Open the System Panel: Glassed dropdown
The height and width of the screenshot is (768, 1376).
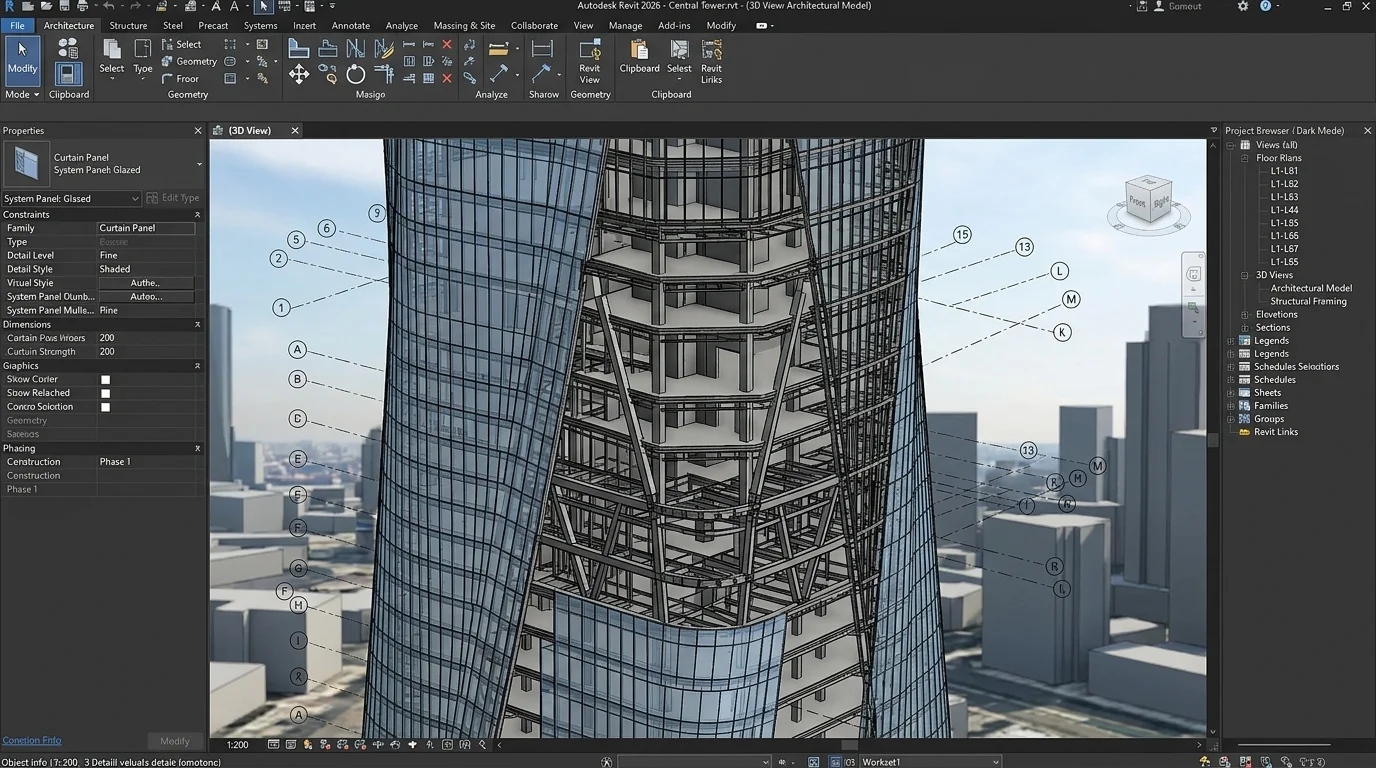72,198
